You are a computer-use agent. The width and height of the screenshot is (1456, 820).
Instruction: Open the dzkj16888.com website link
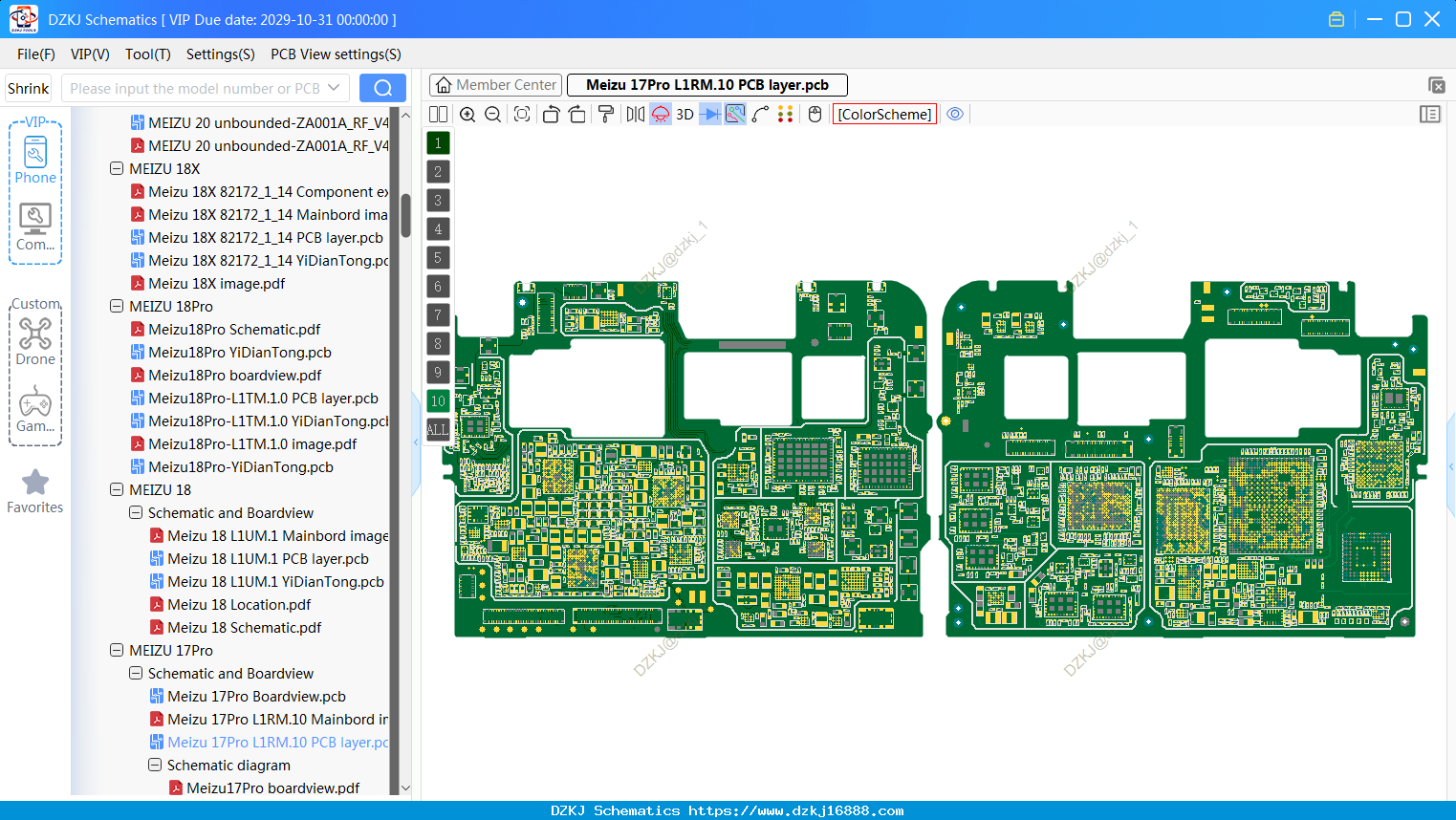795,810
